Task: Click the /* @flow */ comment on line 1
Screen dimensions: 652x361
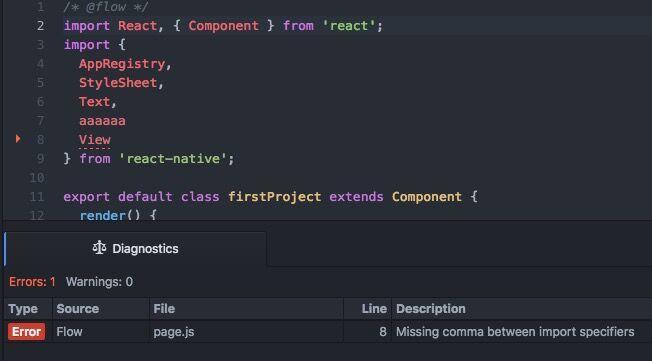Action: pos(106,7)
